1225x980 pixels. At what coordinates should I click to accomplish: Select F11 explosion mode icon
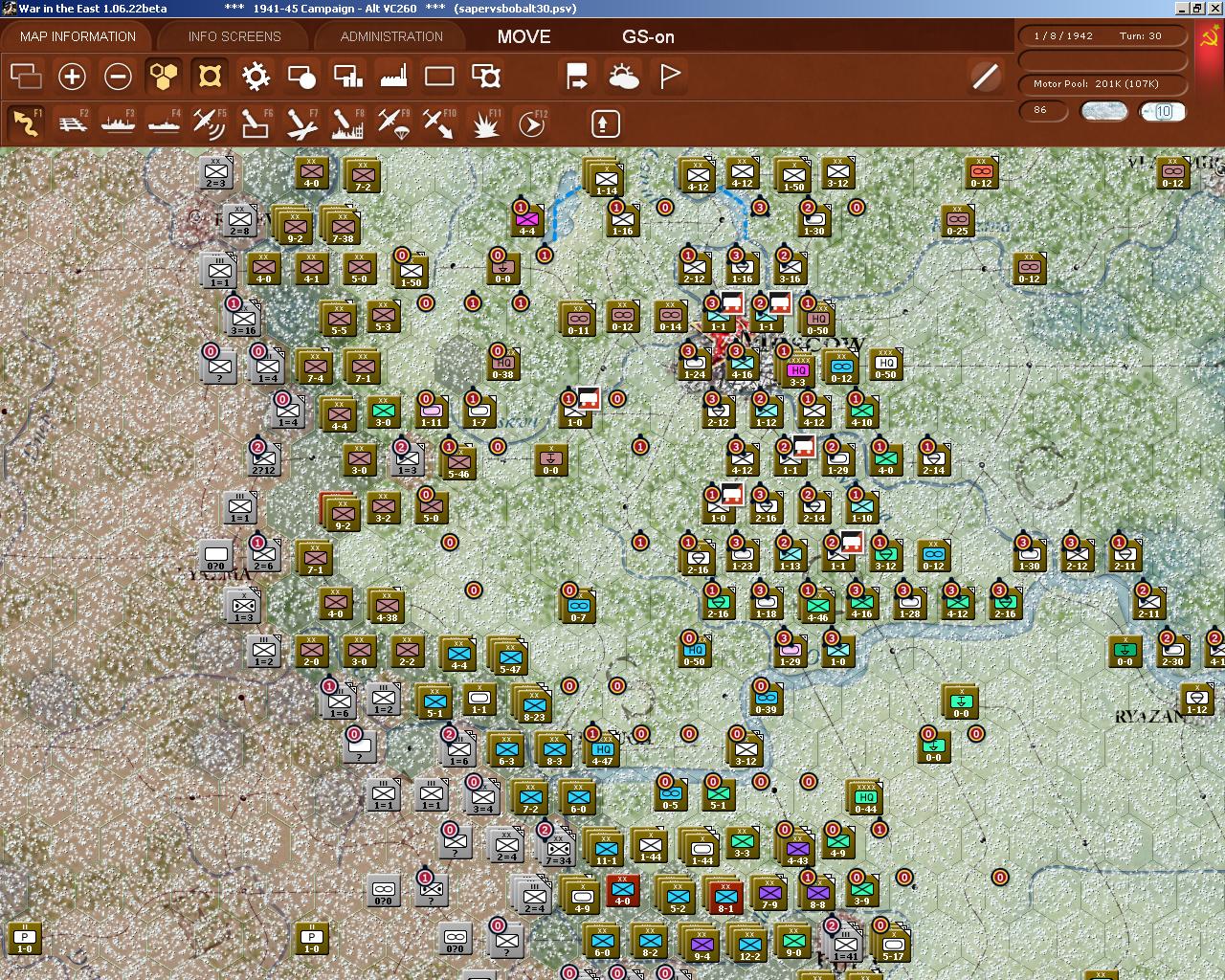click(x=485, y=123)
